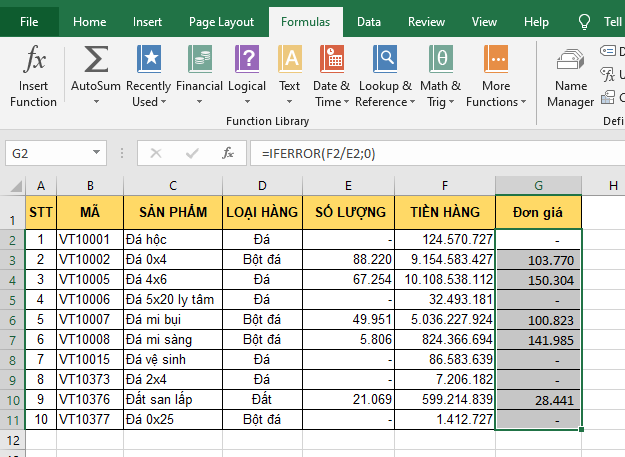Screen dimensions: 625x457
Task: Click the formula bar fx button
Action: point(228,153)
